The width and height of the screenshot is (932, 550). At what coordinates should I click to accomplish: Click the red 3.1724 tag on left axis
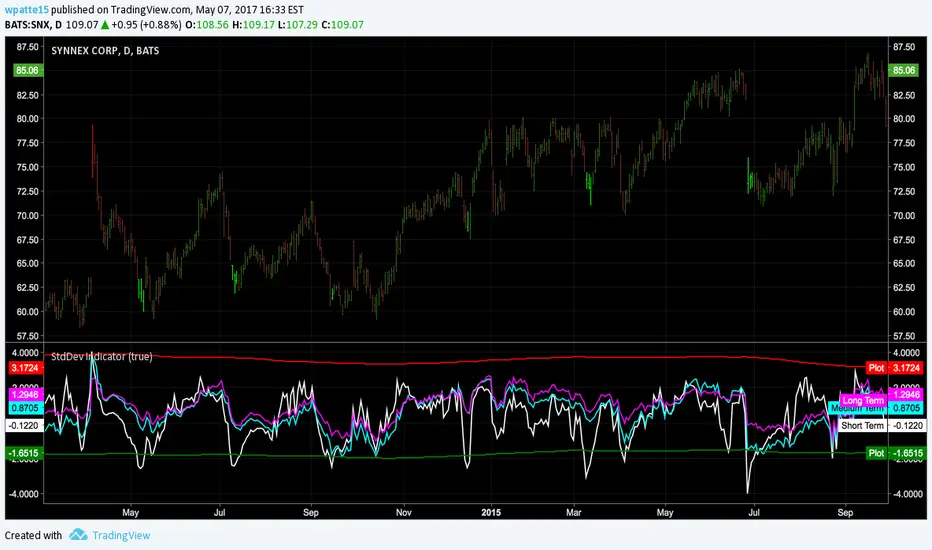click(x=24, y=368)
